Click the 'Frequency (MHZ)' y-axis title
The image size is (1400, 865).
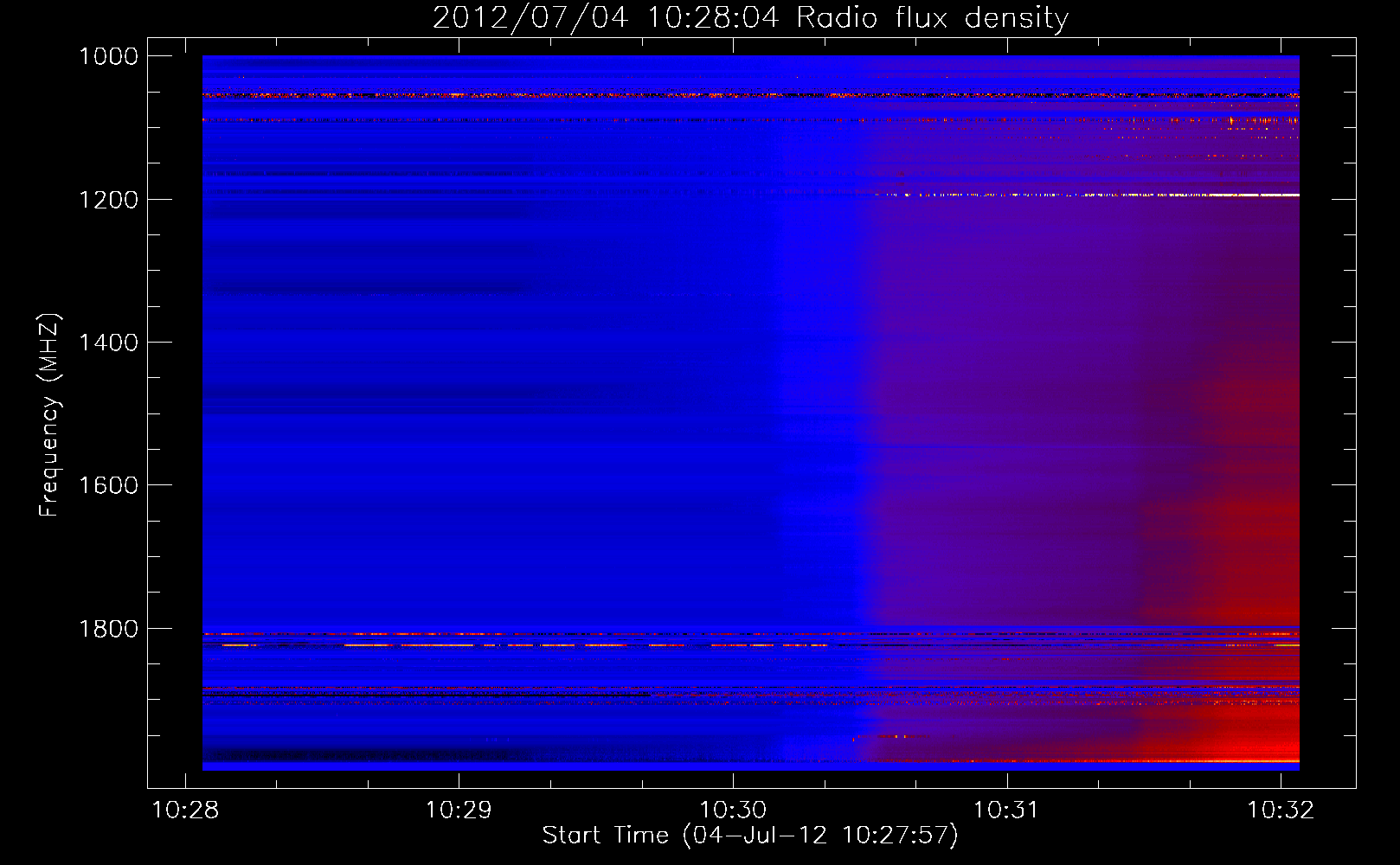[50, 415]
